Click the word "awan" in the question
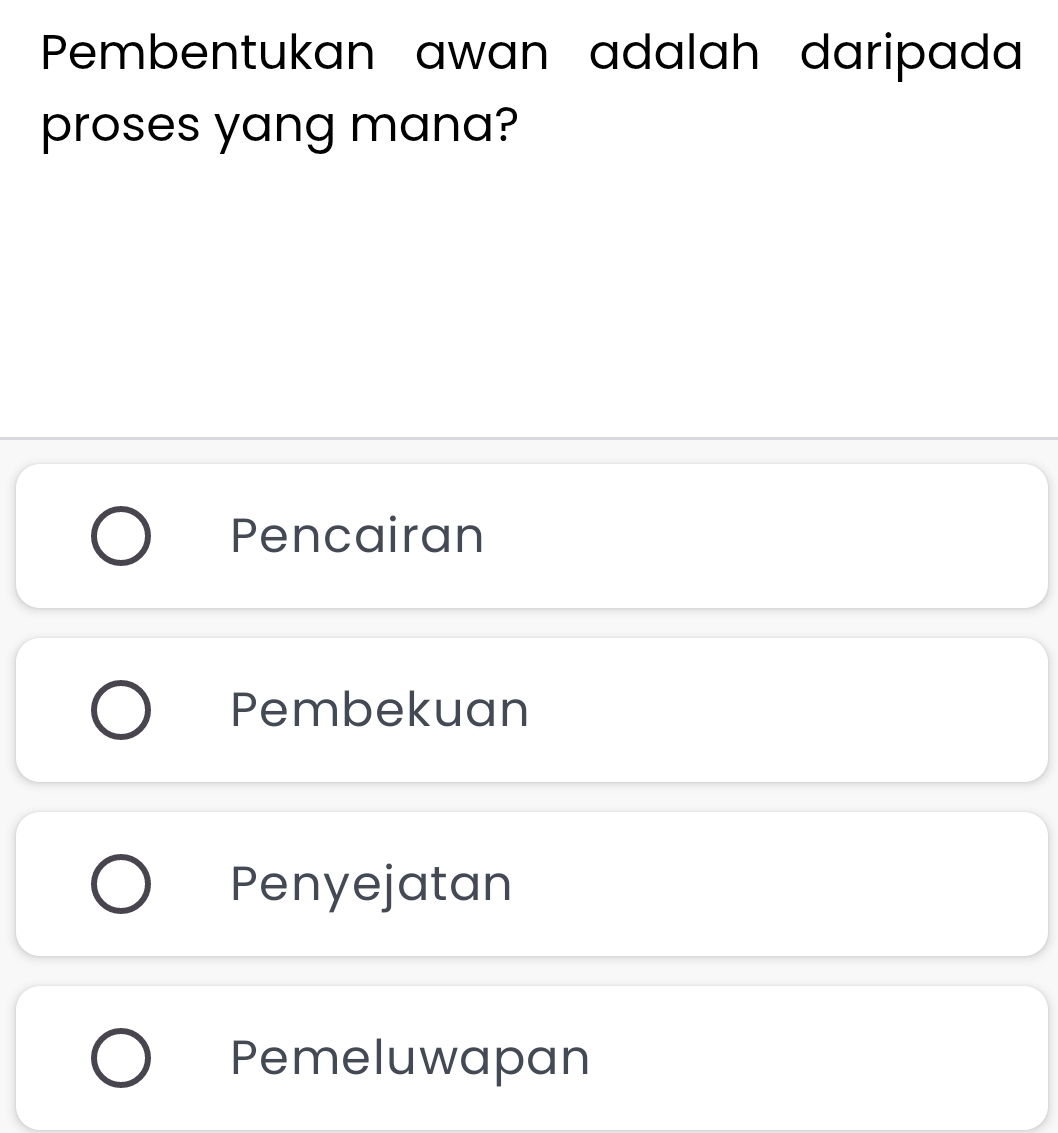Screen dimensions: 1058x1133 tap(482, 53)
